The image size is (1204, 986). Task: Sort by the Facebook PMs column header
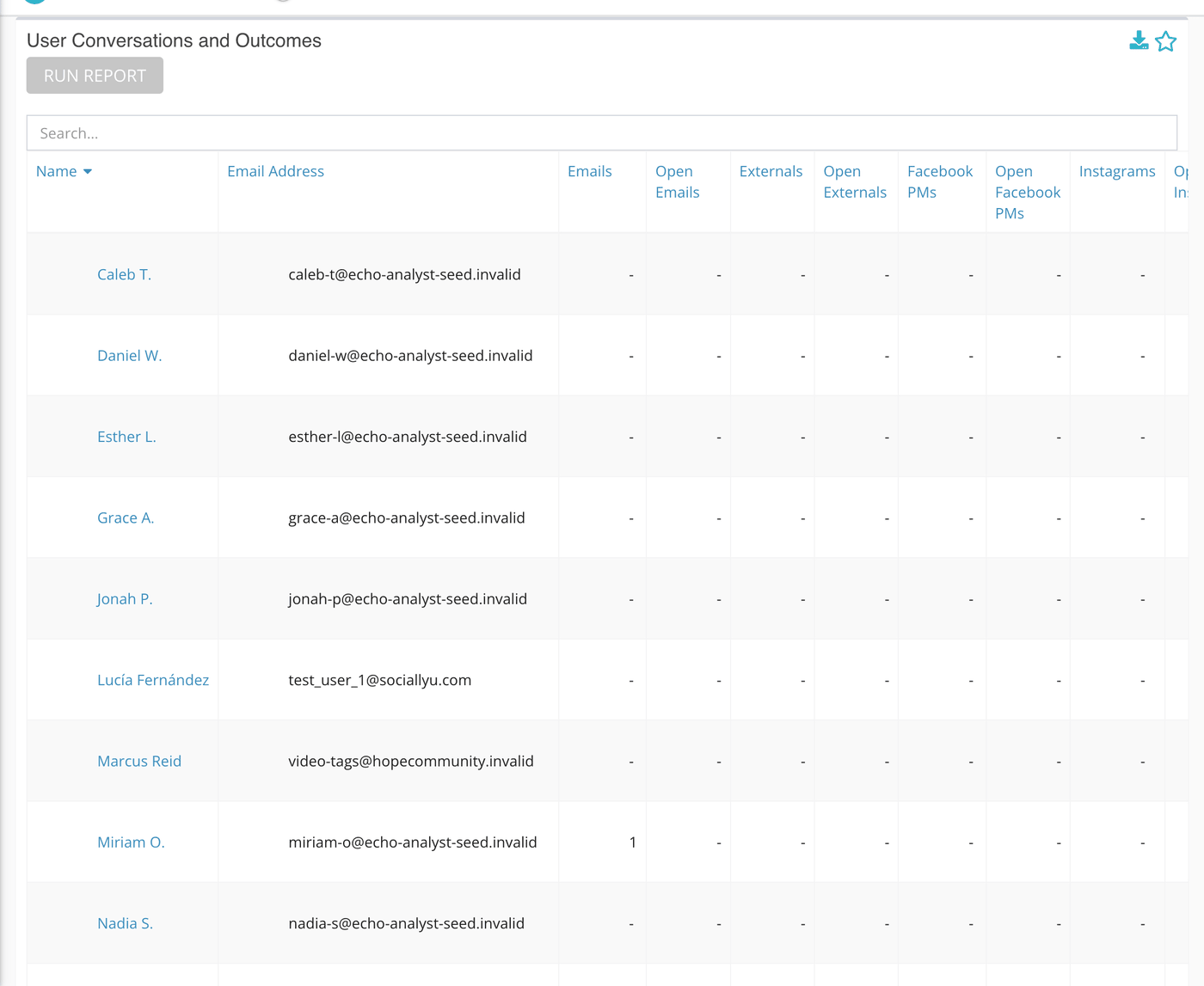pos(940,181)
